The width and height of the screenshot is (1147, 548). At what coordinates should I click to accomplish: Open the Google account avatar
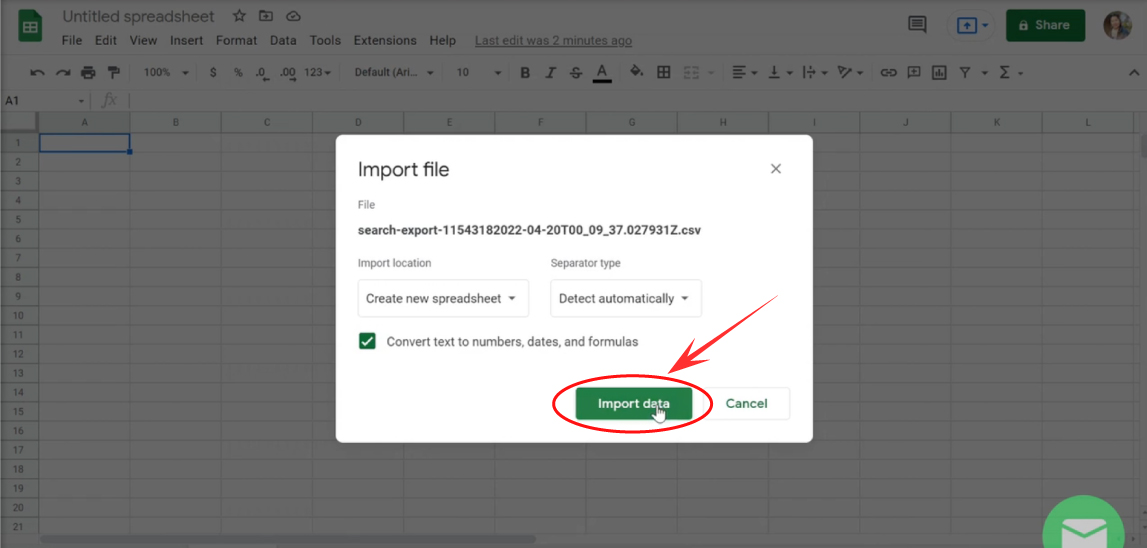coord(1118,25)
